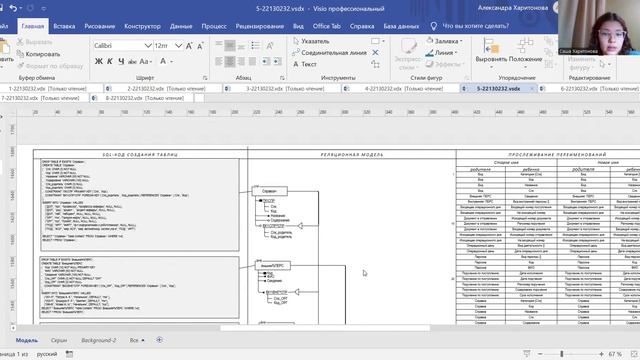Viewport: 640px width, 360px height.
Task: Increase font size with the large A icon
Action: coord(189,46)
